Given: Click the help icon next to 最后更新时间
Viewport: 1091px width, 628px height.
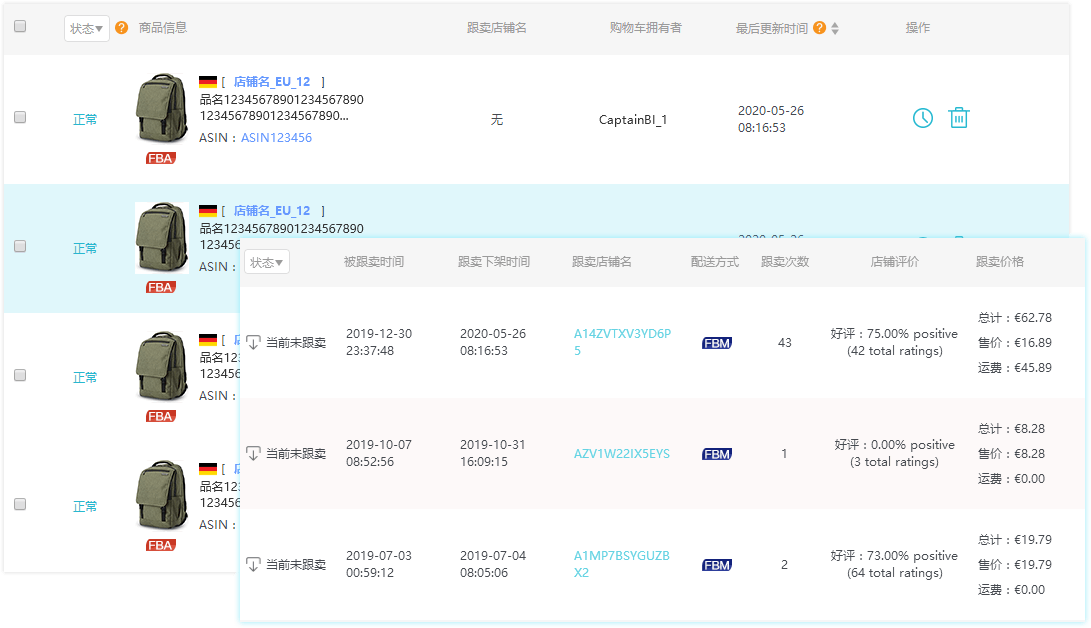Looking at the screenshot, I should [x=820, y=28].
